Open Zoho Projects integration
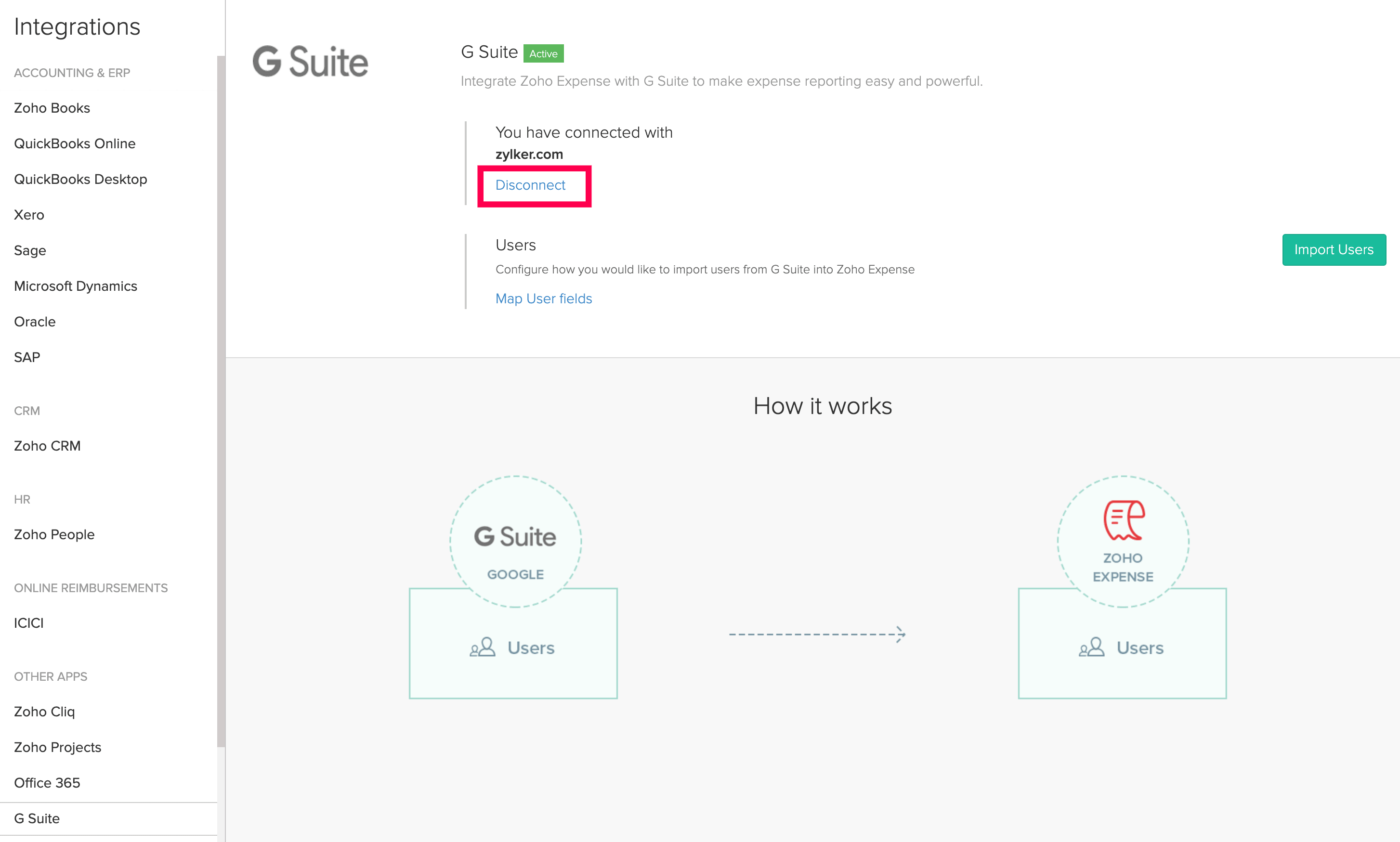This screenshot has height=842, width=1400. coord(57,747)
